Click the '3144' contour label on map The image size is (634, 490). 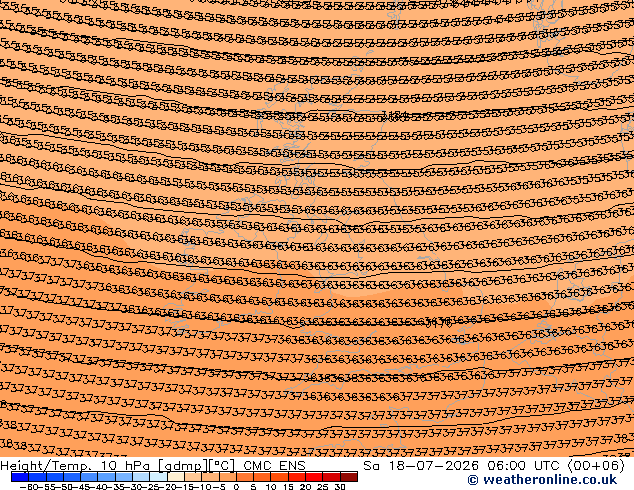click(395, 116)
